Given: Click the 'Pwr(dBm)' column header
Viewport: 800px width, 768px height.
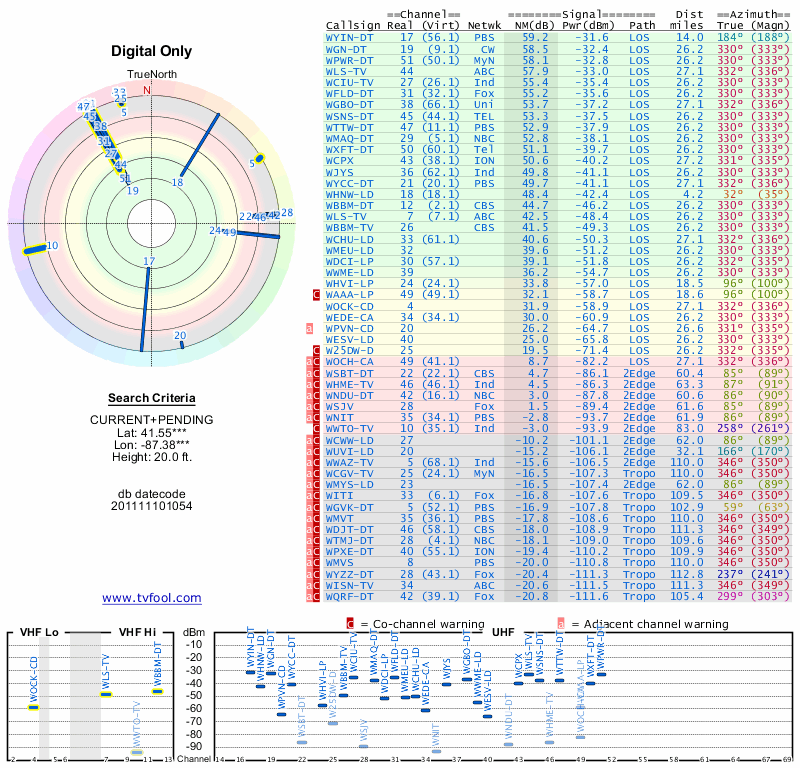Looking at the screenshot, I should 588,26.
